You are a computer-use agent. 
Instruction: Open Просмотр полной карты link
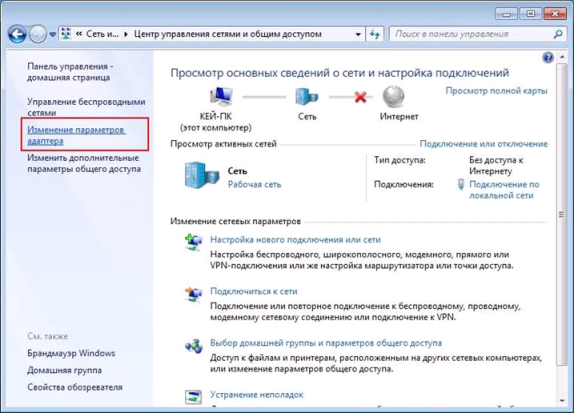(496, 90)
